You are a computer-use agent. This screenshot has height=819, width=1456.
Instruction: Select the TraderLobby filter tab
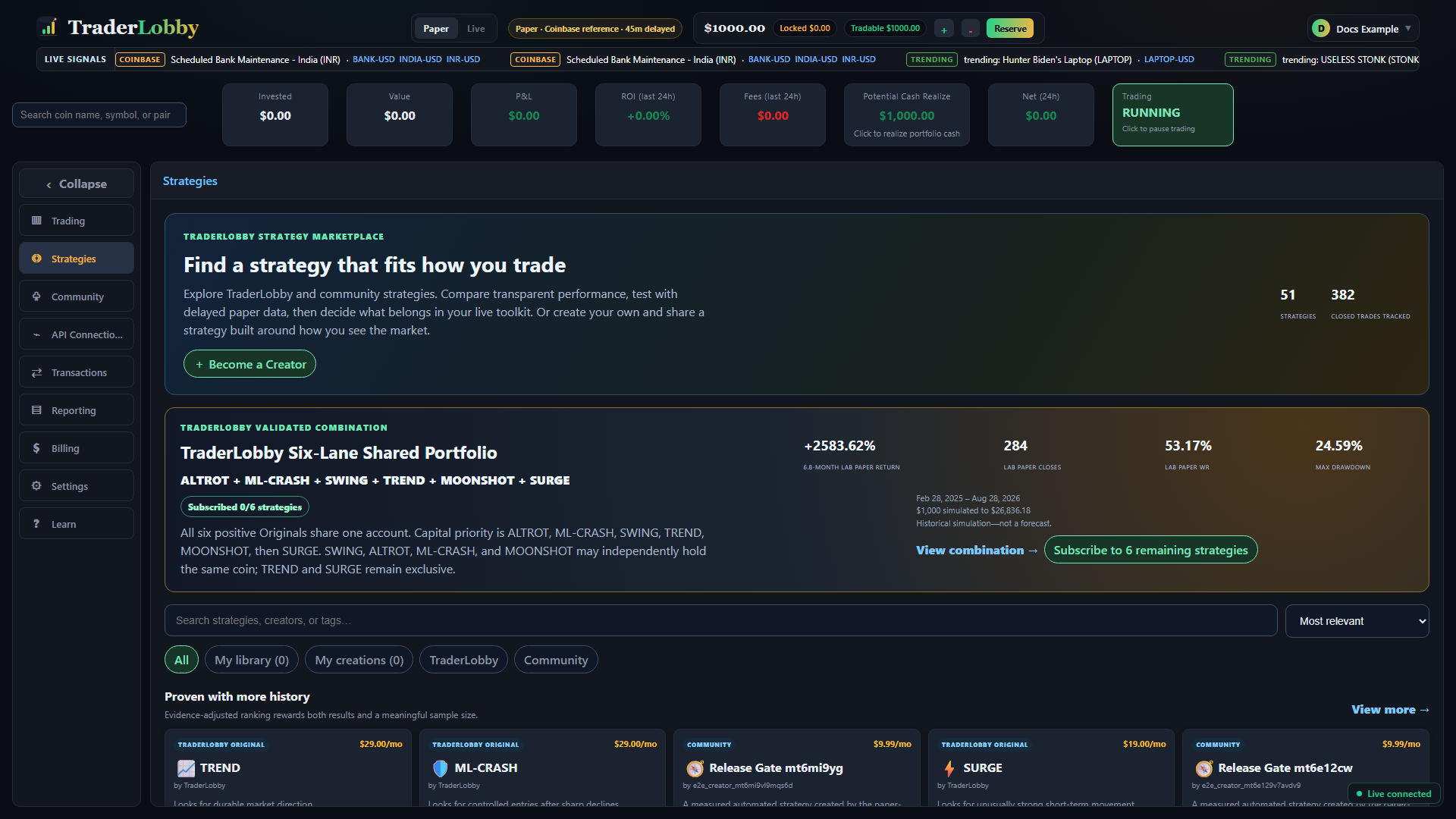pyautogui.click(x=464, y=660)
